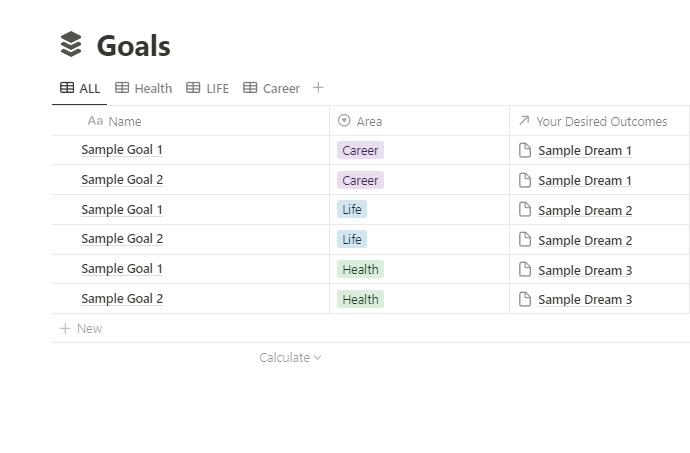Open the first Sample Goal 1 row
690x453 pixels.
(x=122, y=150)
